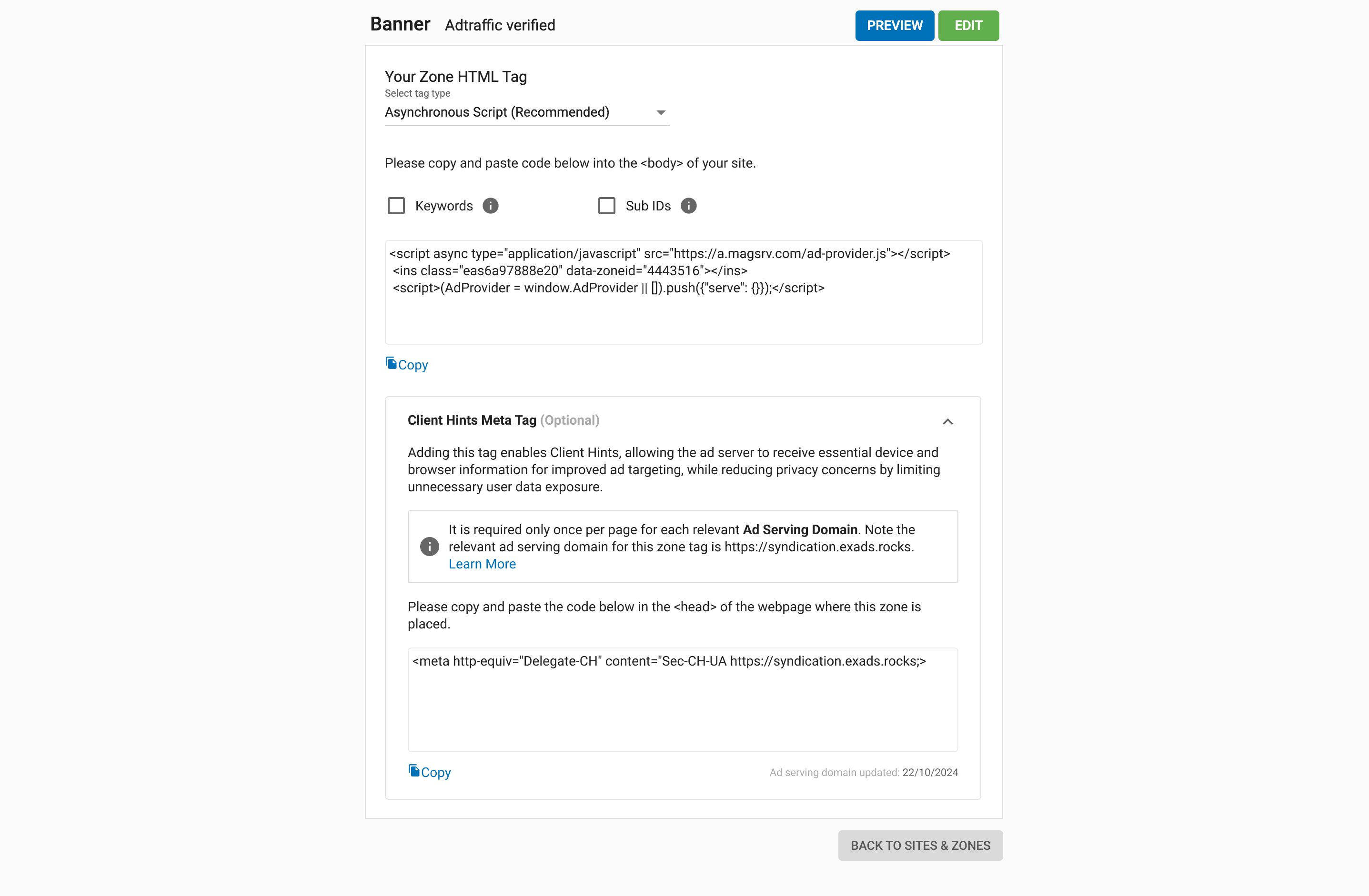Open the Select tag type dropdown
Screen dimensions: 1369x896
tap(518, 113)
